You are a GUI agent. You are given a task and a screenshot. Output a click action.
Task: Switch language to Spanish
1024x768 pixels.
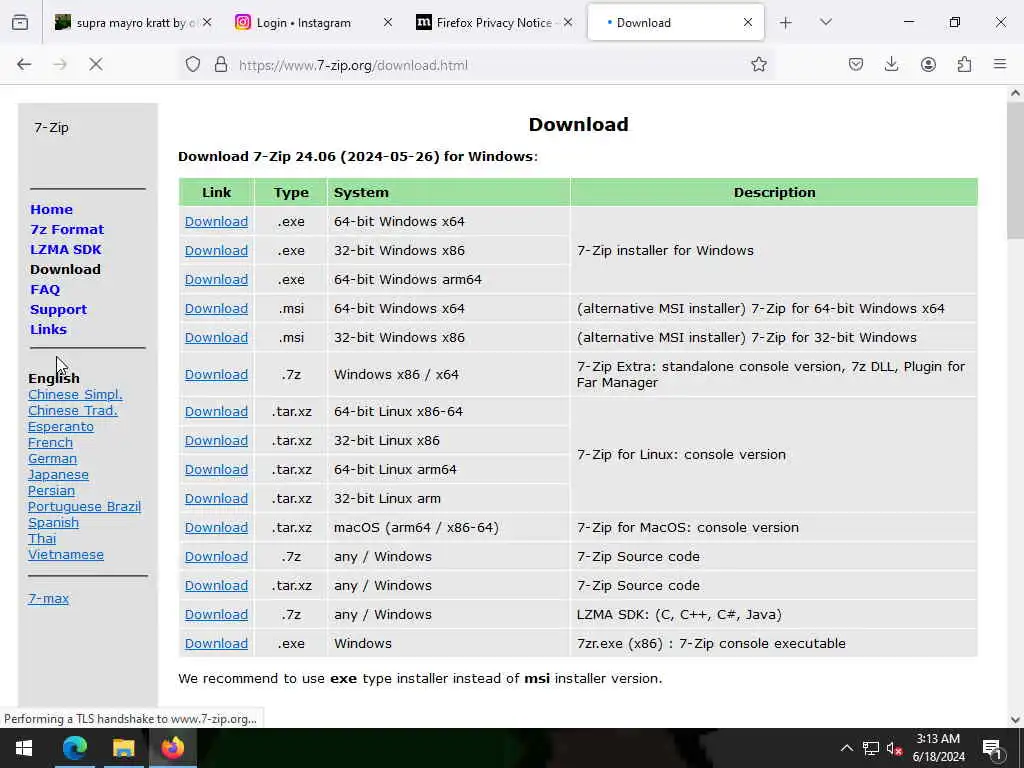point(54,522)
